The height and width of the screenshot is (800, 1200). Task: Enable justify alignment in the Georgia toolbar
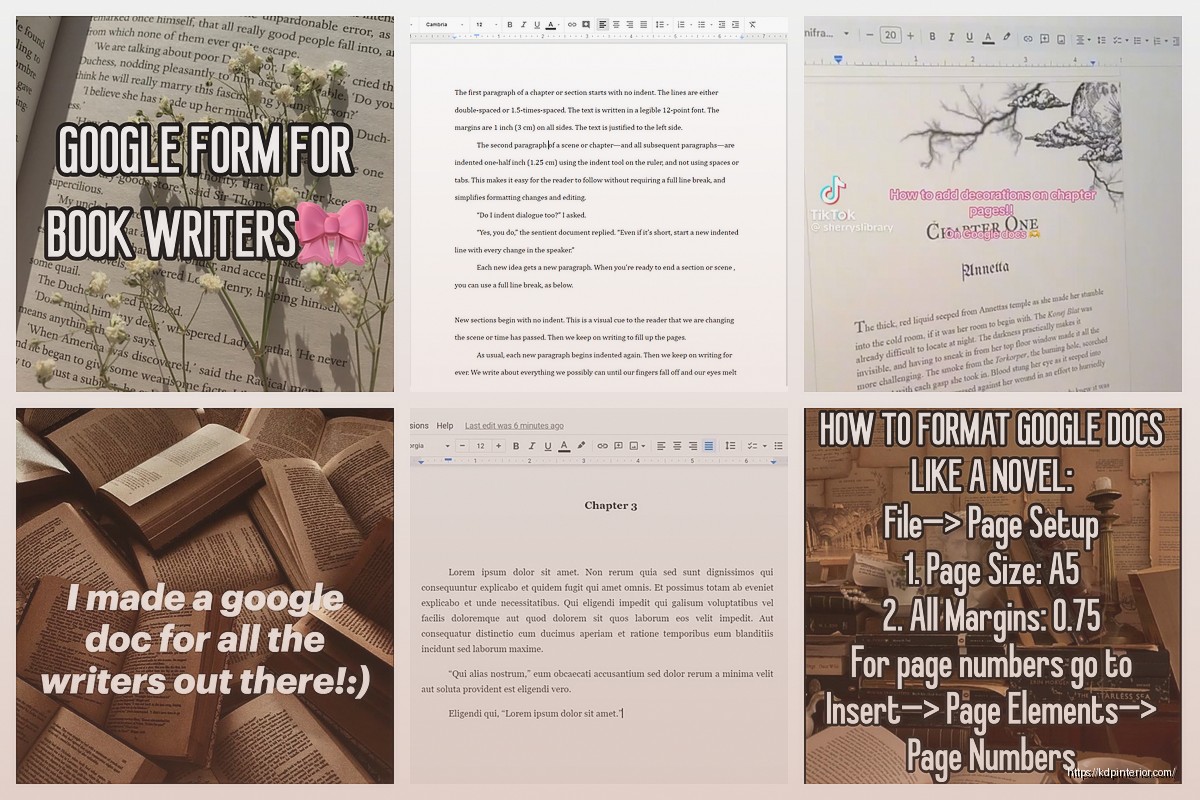tap(709, 446)
